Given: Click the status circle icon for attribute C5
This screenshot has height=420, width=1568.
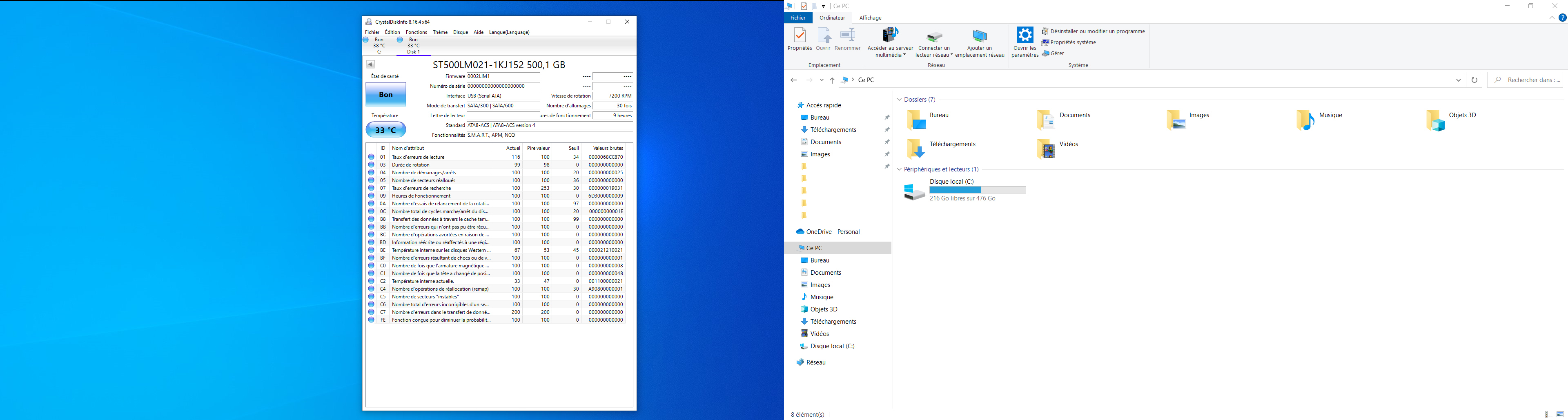Looking at the screenshot, I should [x=371, y=297].
